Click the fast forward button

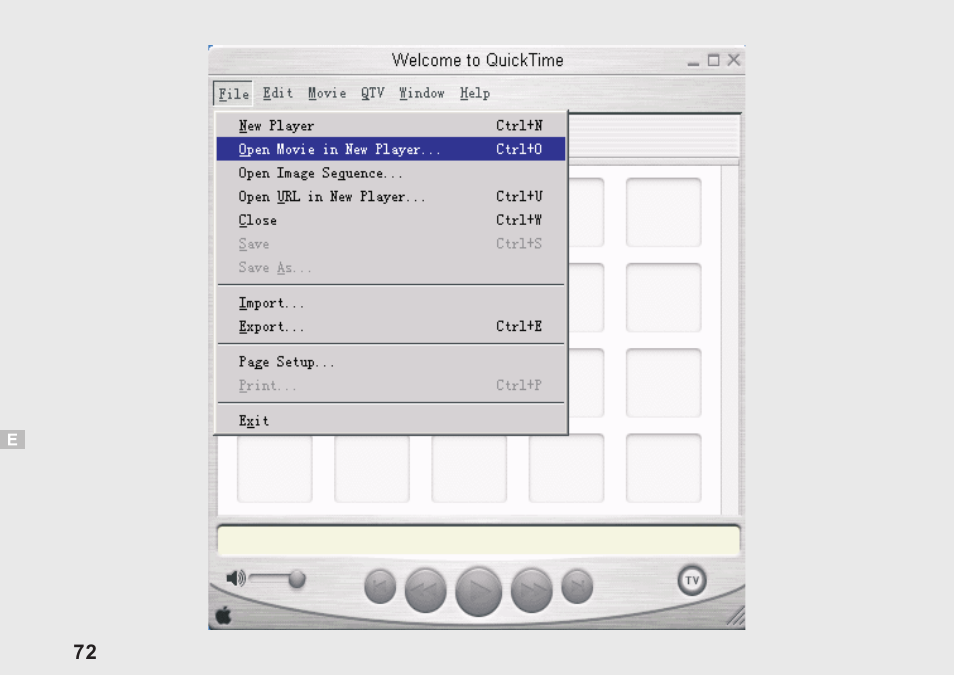531,590
